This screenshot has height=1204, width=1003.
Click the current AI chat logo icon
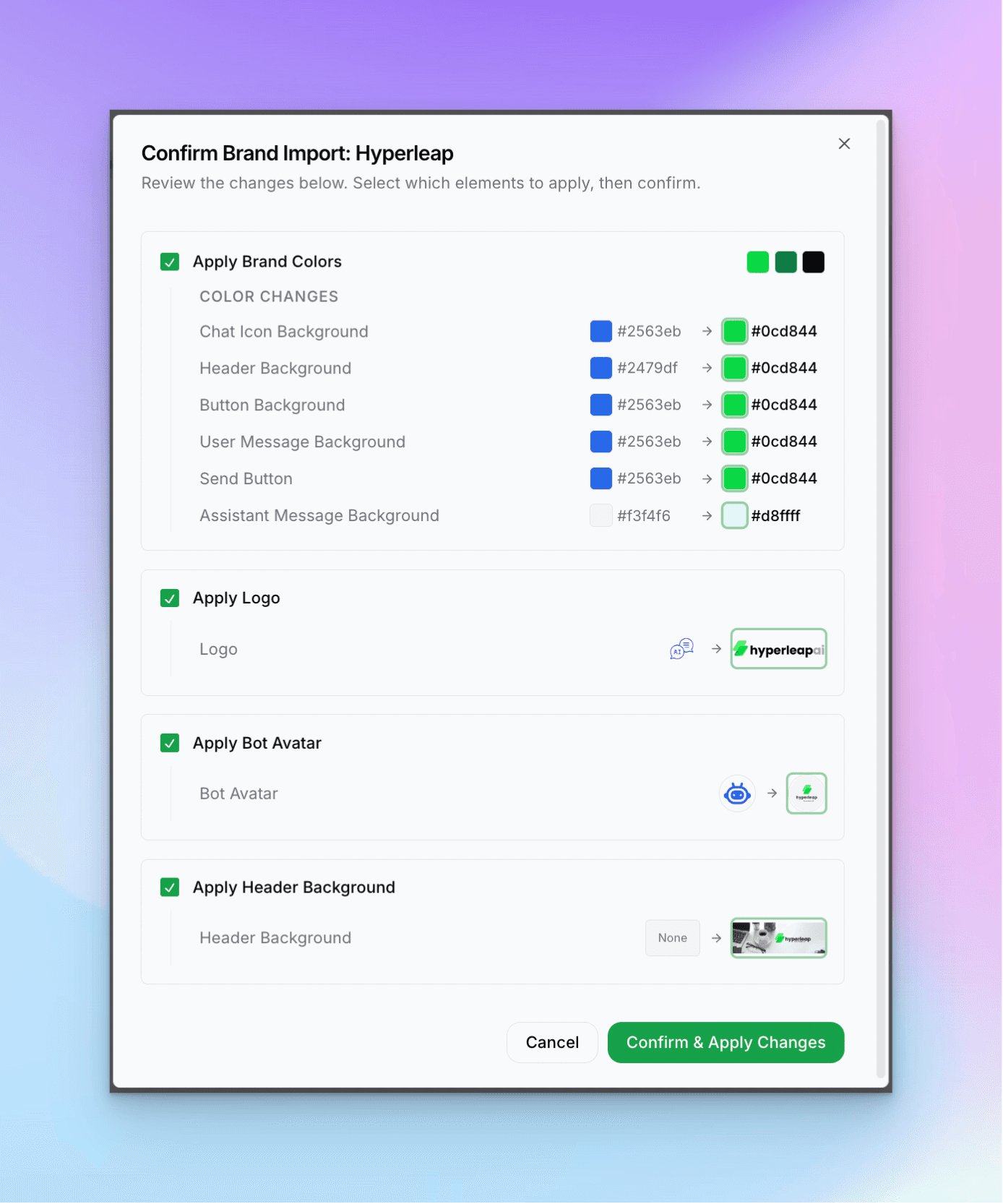[x=681, y=649]
